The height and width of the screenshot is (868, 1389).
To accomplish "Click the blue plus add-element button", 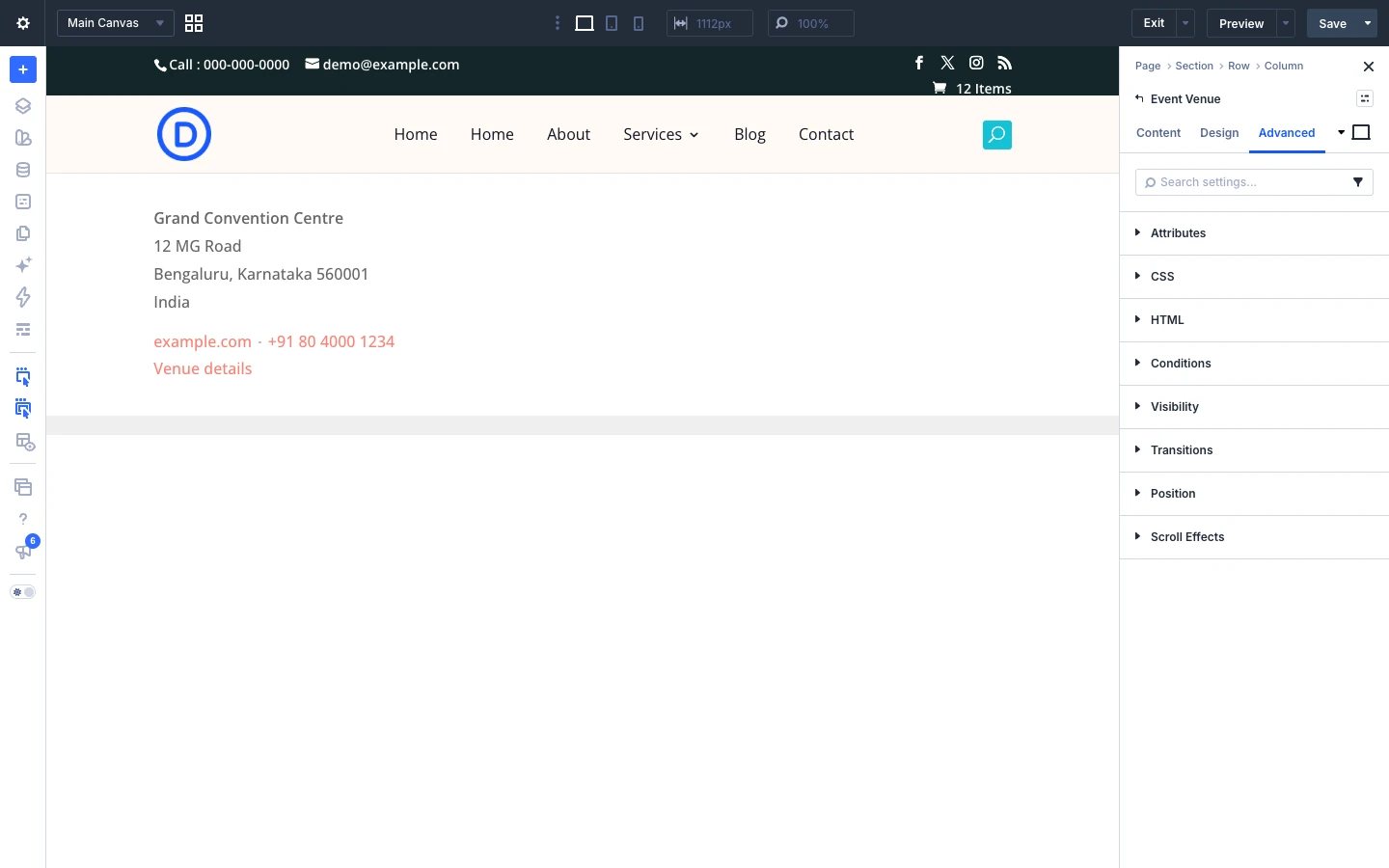I will click(x=23, y=69).
